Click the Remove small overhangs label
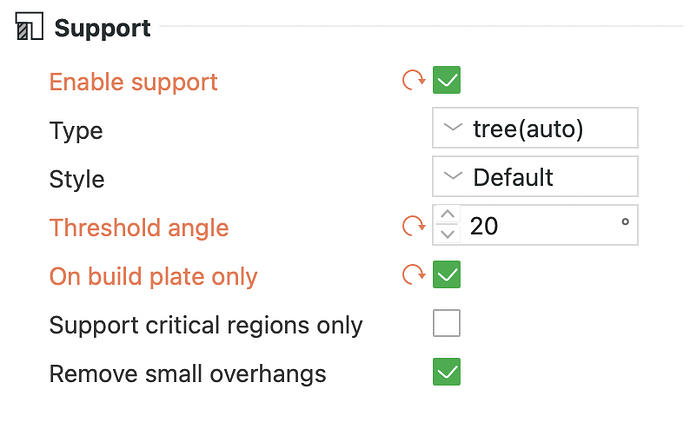 [187, 374]
